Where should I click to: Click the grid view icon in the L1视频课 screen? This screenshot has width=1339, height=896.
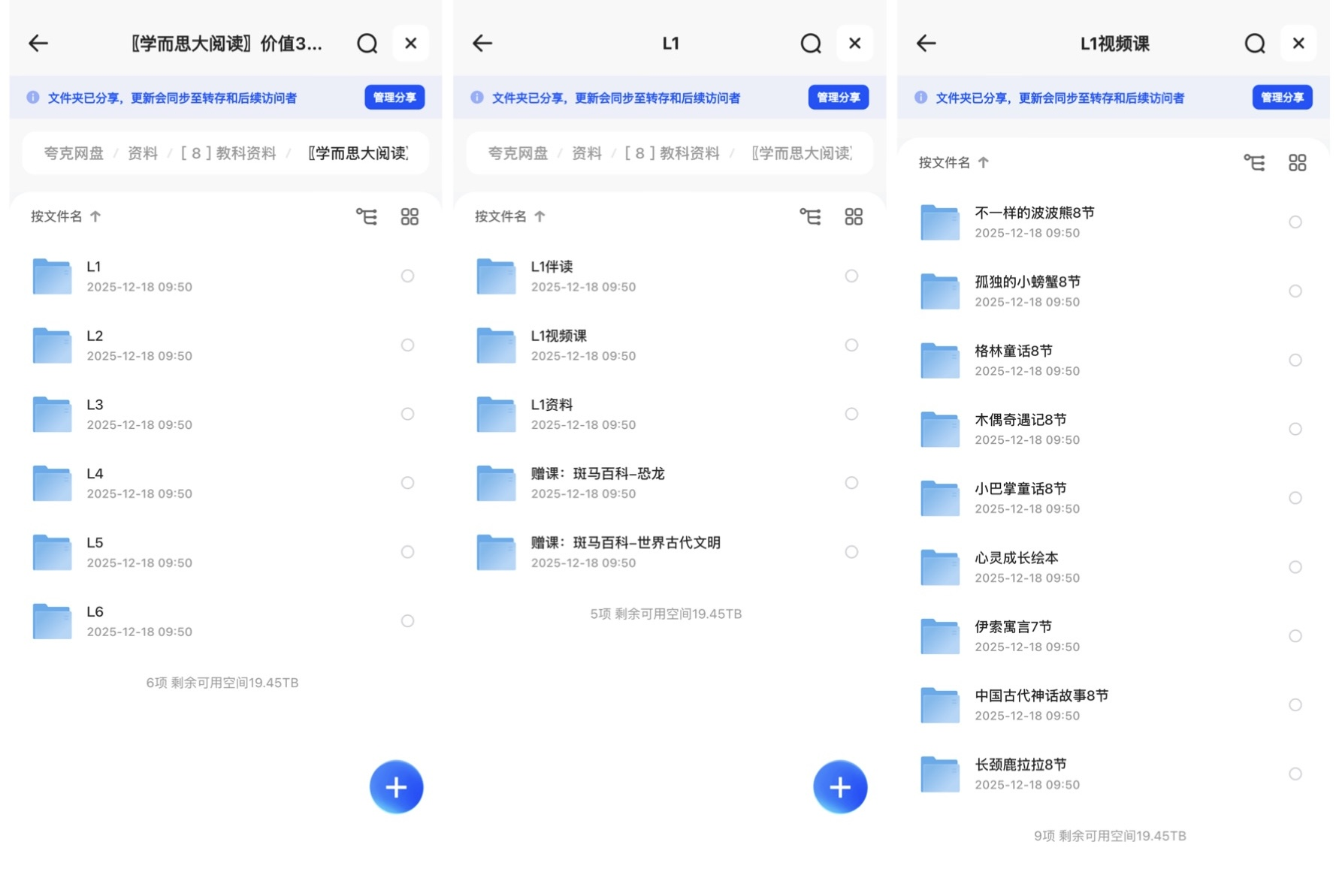pos(1297,162)
